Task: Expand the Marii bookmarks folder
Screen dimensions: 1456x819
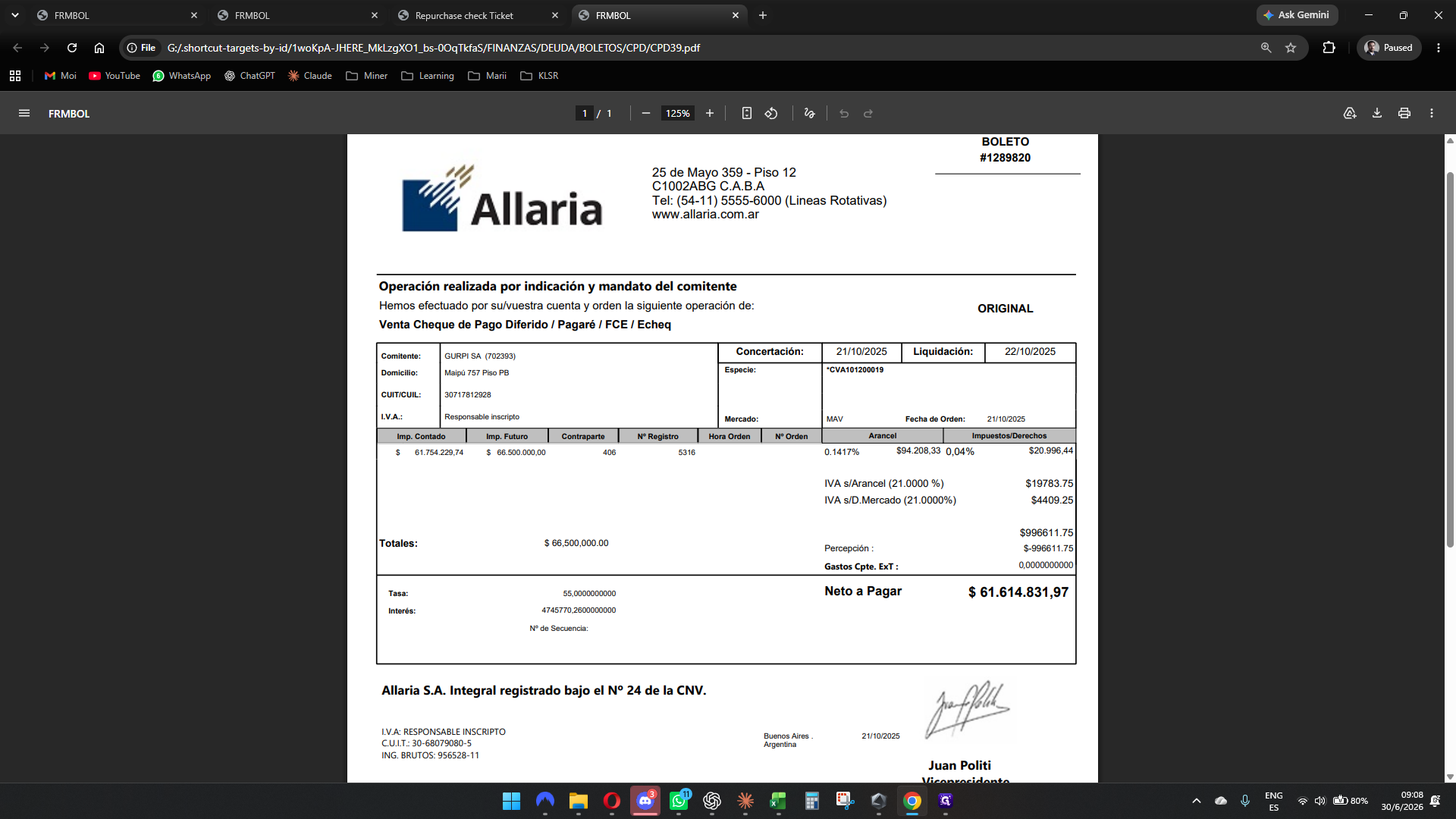Action: pos(488,76)
